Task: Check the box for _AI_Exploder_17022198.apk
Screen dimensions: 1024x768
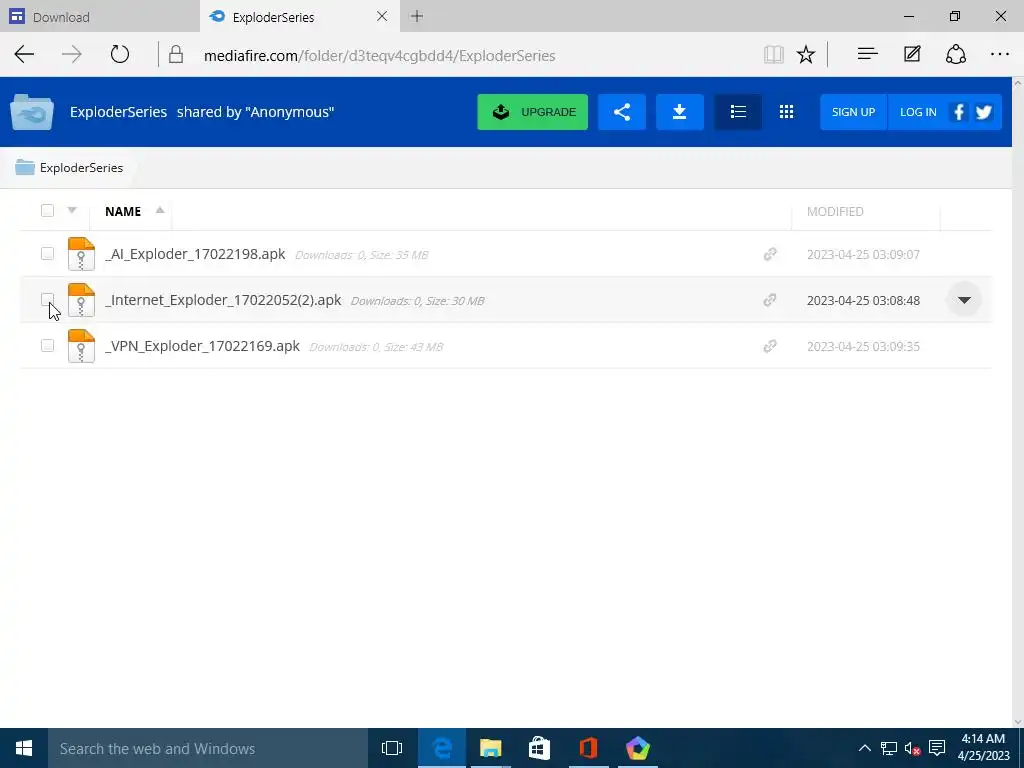Action: pos(47,253)
